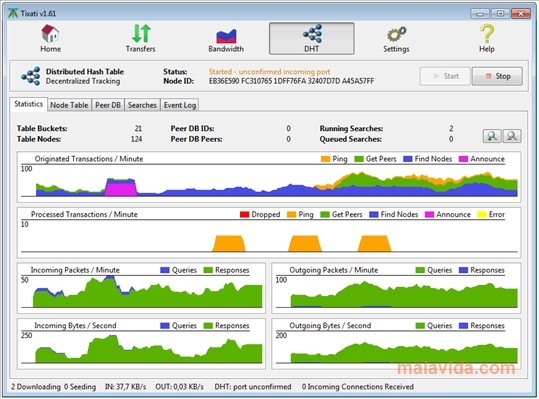Open the Transfers section

click(140, 38)
